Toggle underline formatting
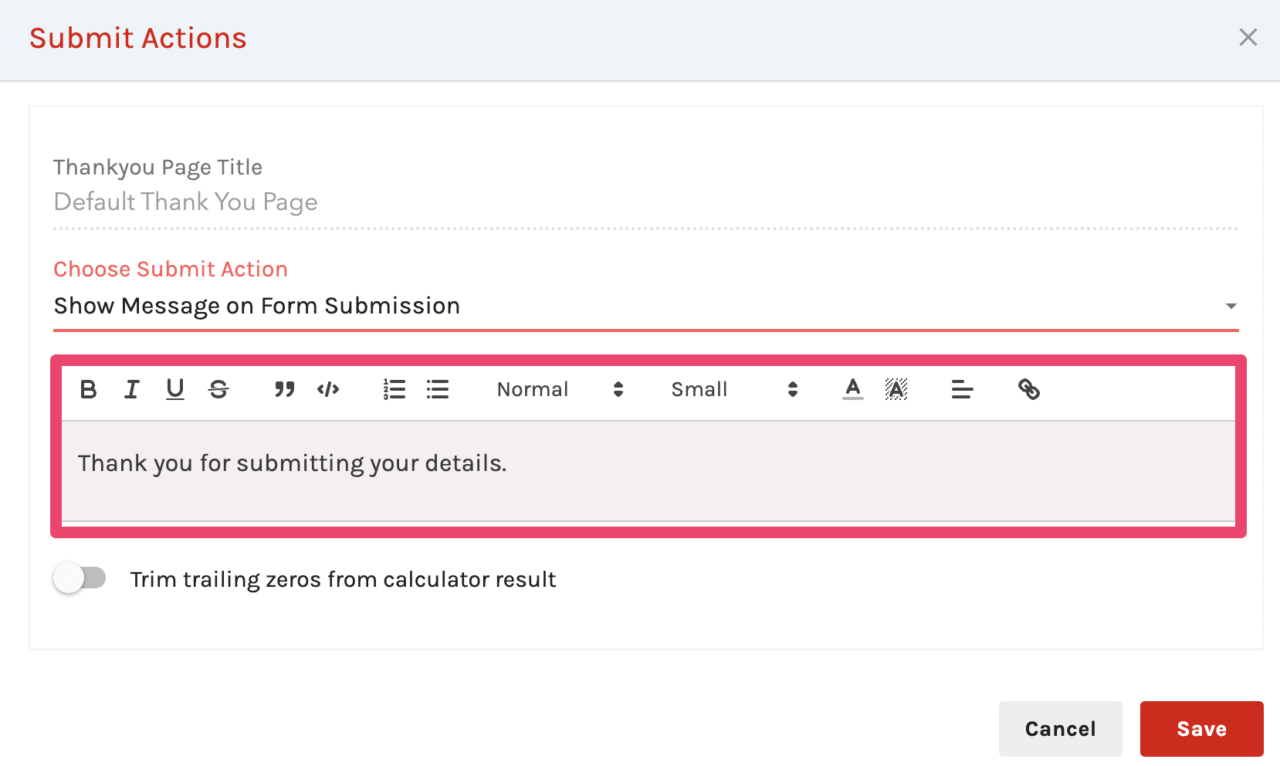Image resolution: width=1280 pixels, height=766 pixels. tap(175, 389)
